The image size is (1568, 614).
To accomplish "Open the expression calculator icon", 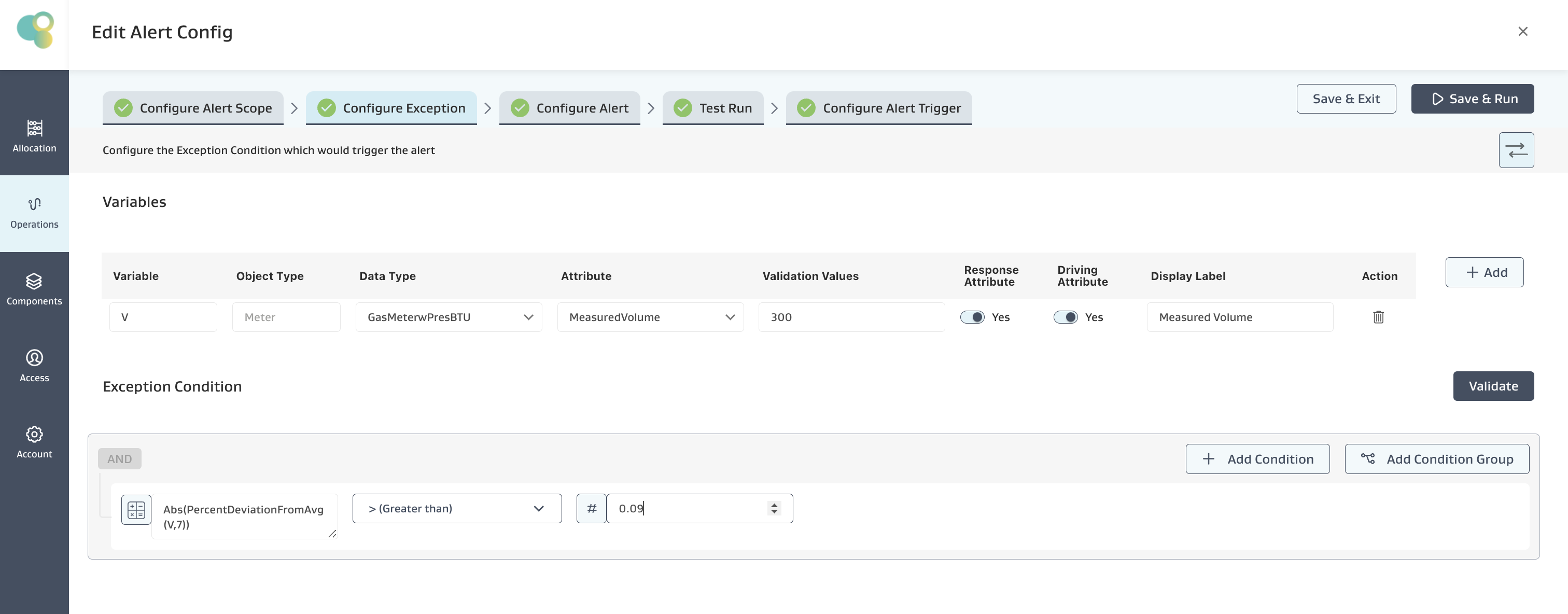I will [x=136, y=509].
